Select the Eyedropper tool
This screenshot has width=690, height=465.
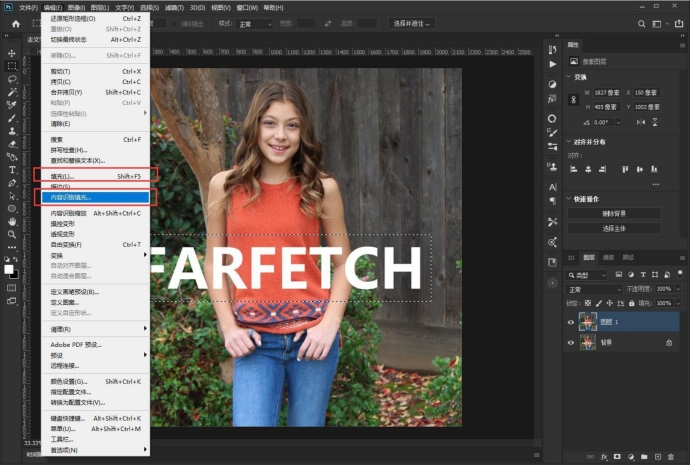[x=12, y=105]
